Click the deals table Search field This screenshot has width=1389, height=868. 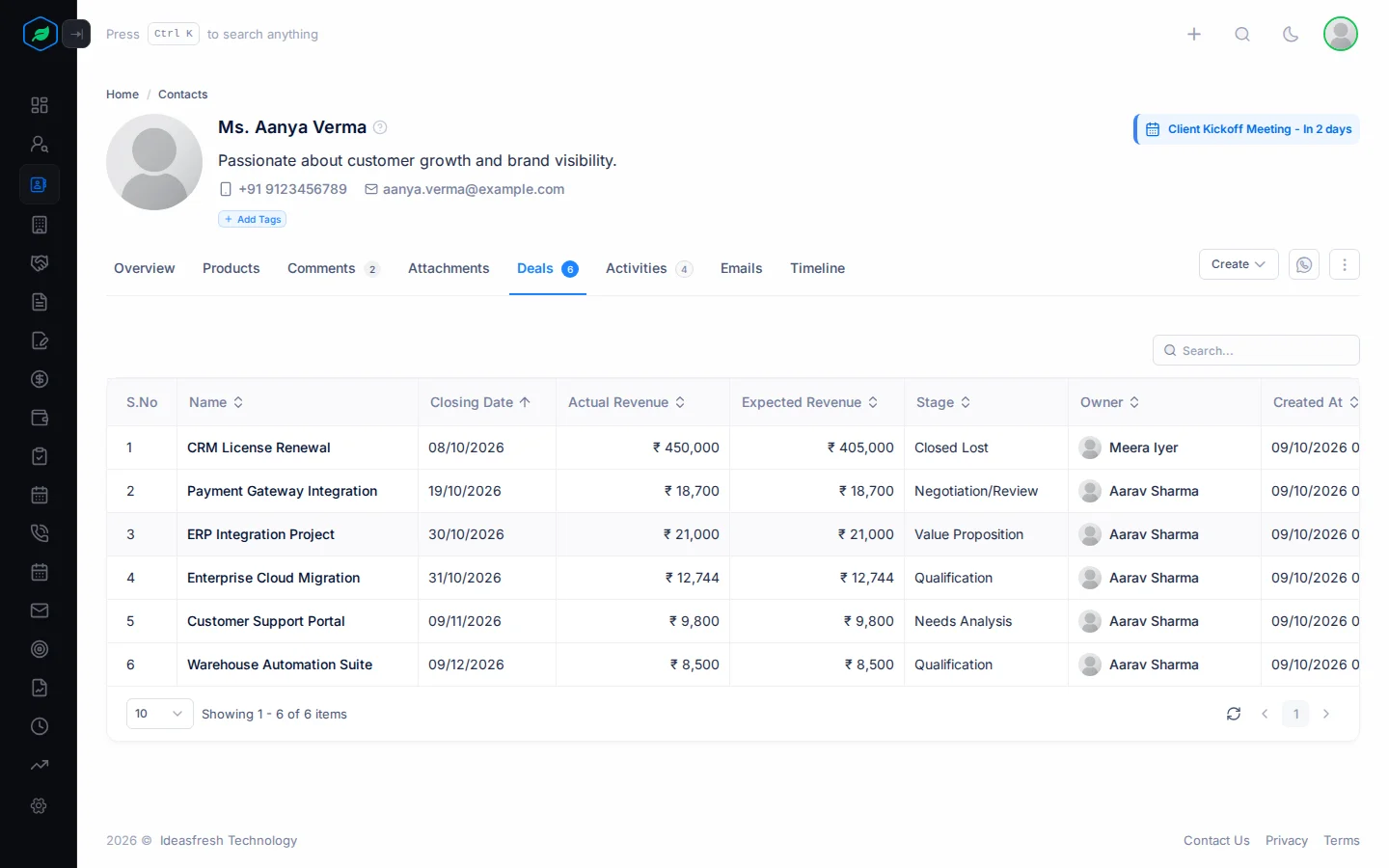tap(1256, 350)
